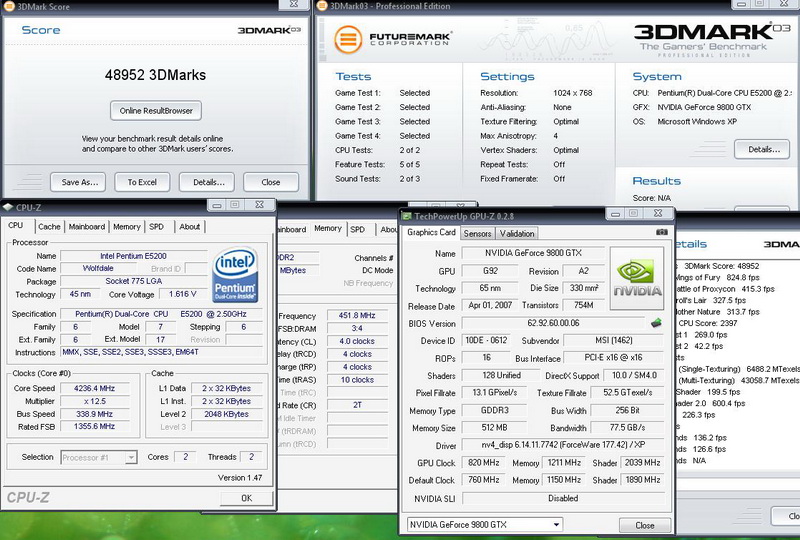Click the FSB:DRAM ratio value 3:4
The image size is (800, 540).
click(x=357, y=328)
